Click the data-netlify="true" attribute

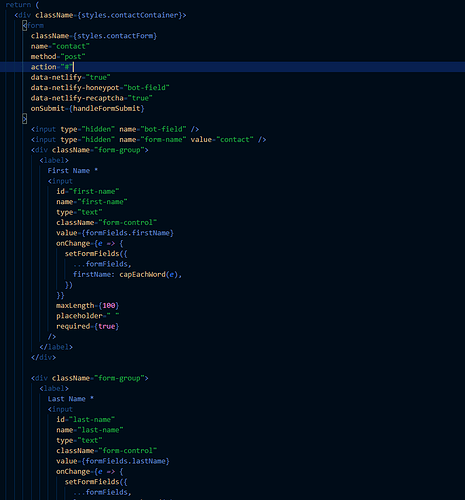click(71, 77)
